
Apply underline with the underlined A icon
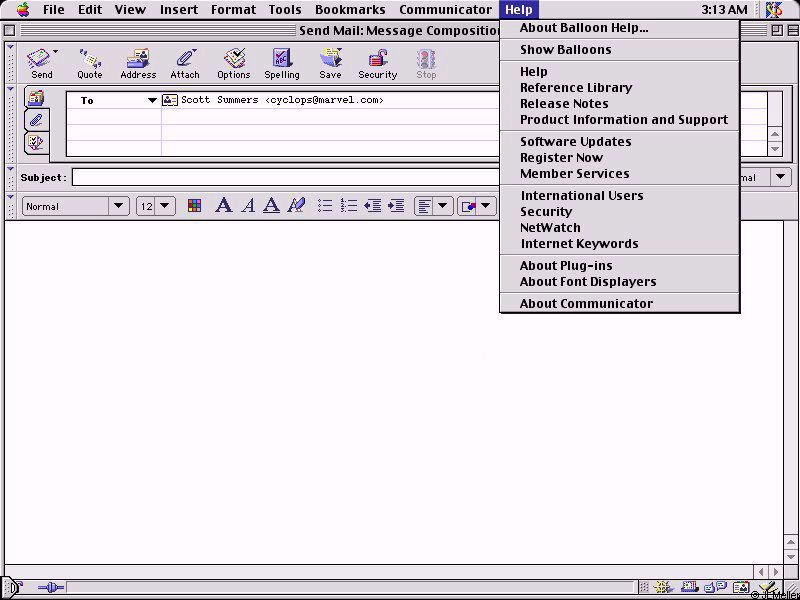[271, 206]
